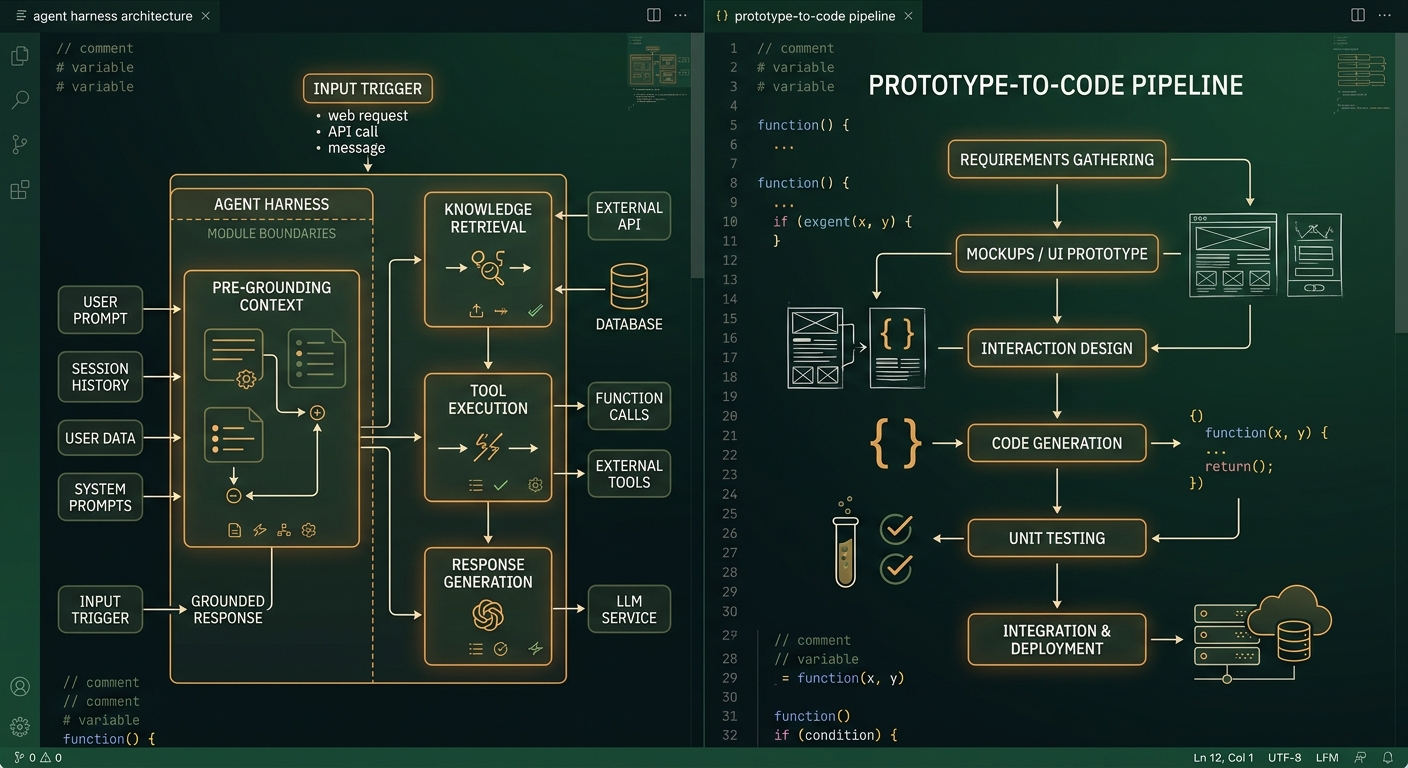Click the warnings count in status bar

(x=52, y=758)
